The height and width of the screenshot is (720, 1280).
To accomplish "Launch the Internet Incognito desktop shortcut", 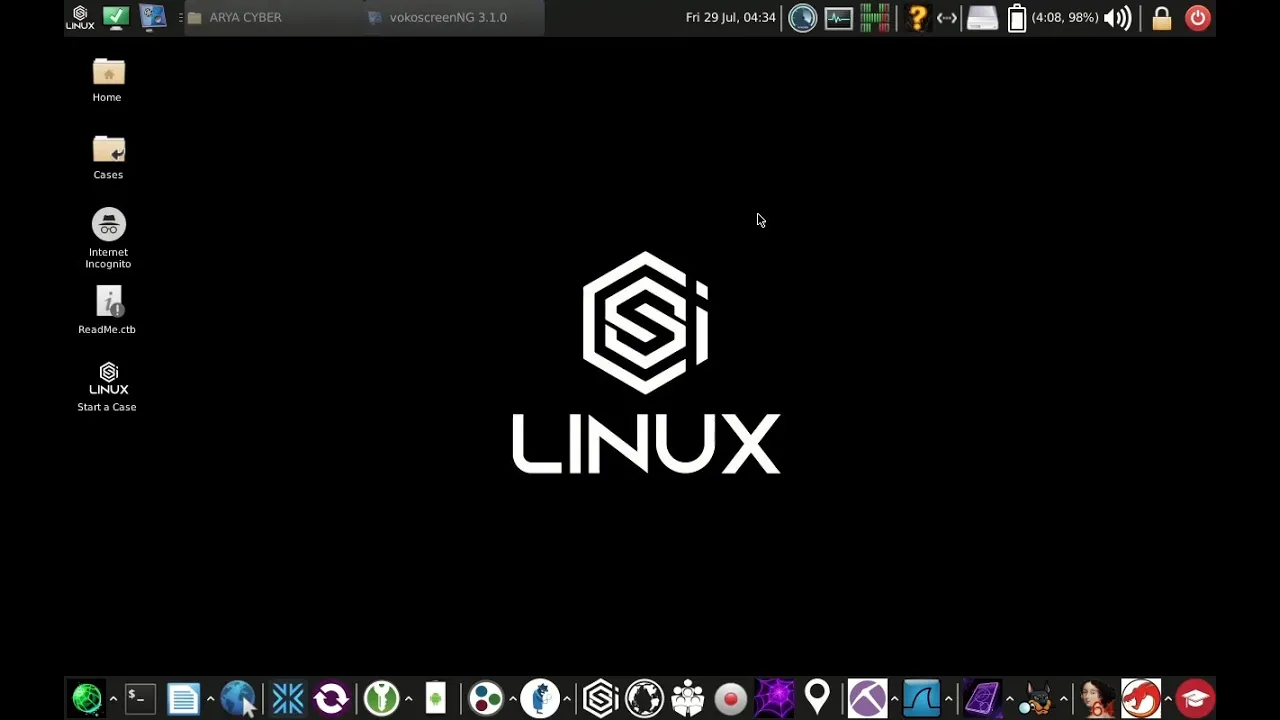I will [x=108, y=238].
